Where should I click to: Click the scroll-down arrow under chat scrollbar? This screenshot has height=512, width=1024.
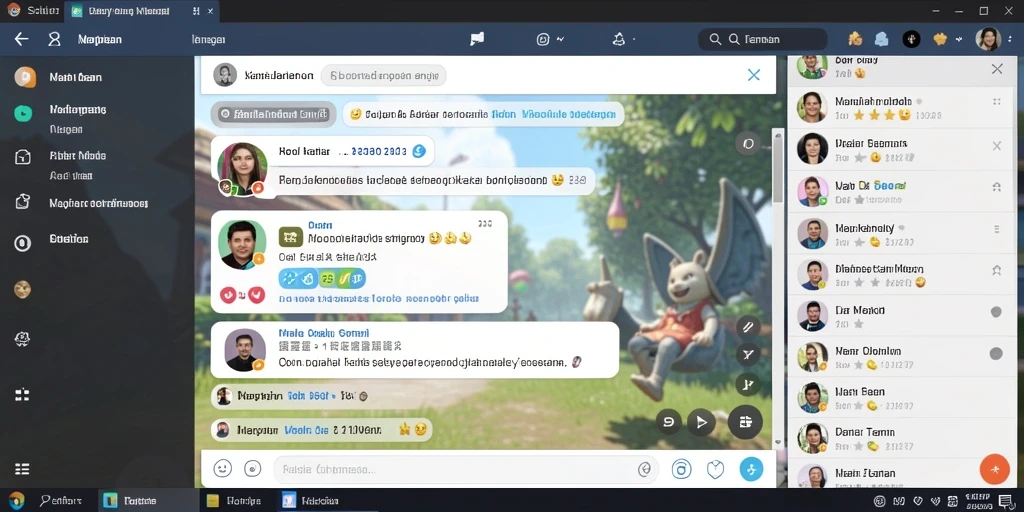pos(778,442)
